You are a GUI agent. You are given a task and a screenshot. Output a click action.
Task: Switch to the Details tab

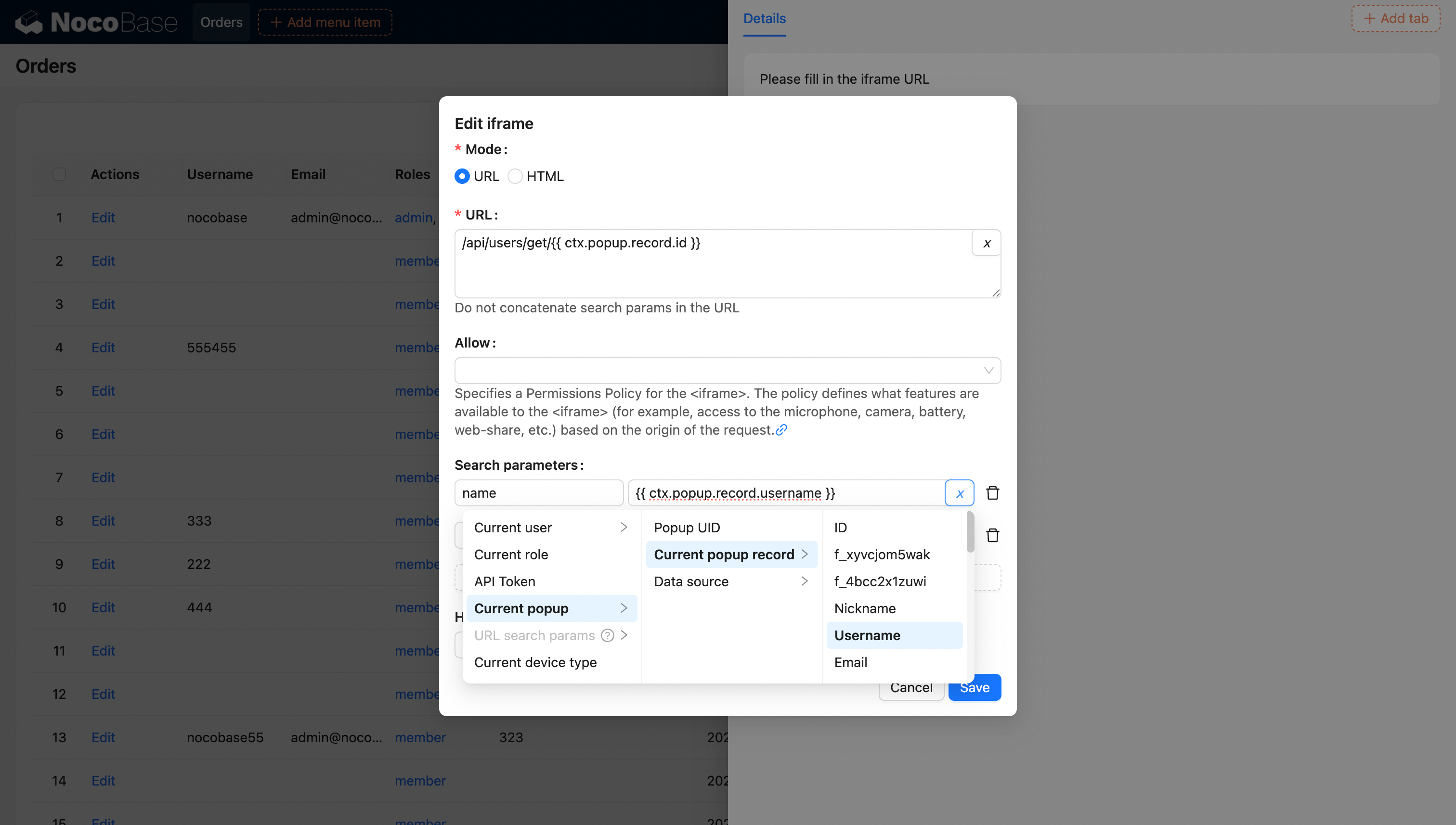pyautogui.click(x=764, y=19)
